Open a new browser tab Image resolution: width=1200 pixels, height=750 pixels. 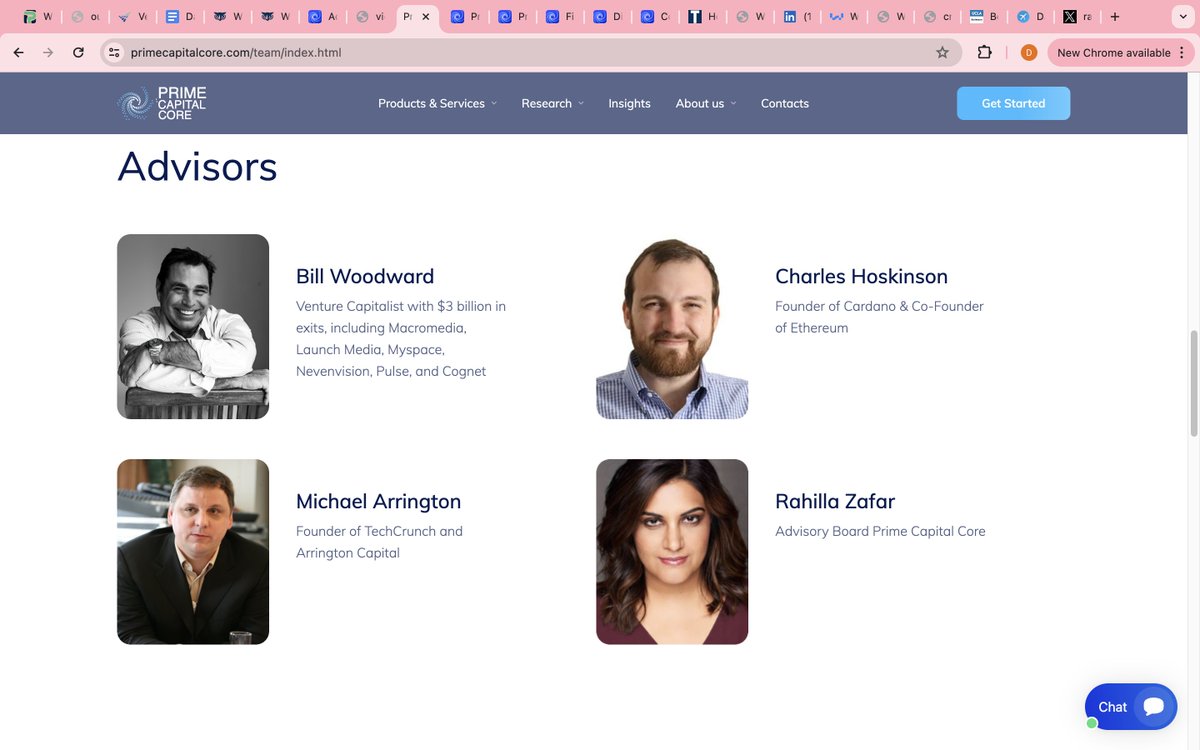click(x=1115, y=17)
